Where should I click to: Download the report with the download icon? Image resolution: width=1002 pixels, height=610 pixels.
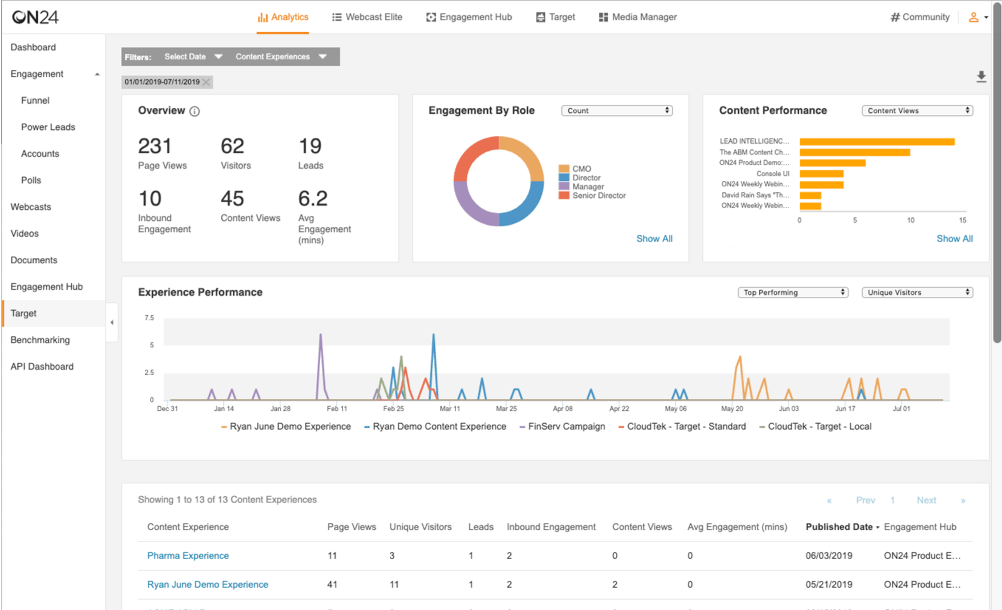(981, 77)
